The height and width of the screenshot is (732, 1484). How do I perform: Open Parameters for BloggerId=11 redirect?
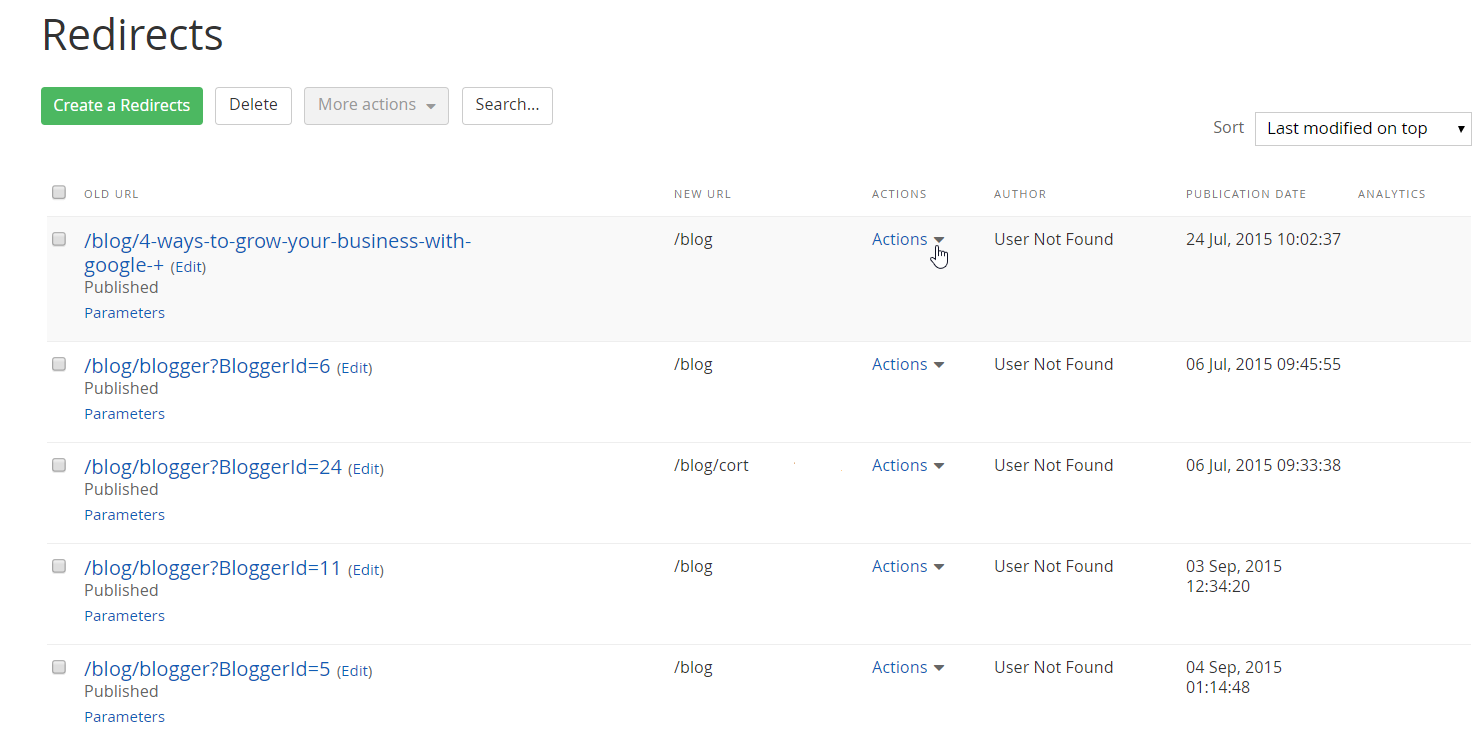(124, 616)
